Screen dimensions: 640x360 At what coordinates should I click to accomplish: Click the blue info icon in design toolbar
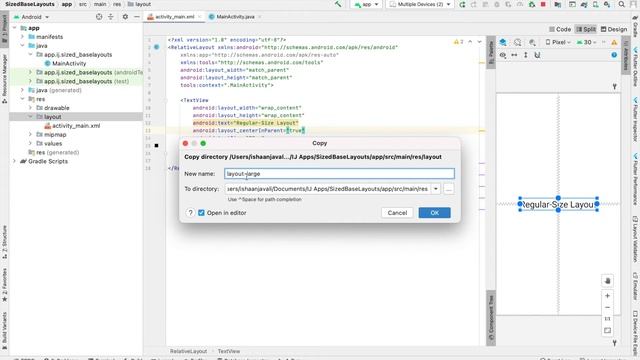[614, 55]
